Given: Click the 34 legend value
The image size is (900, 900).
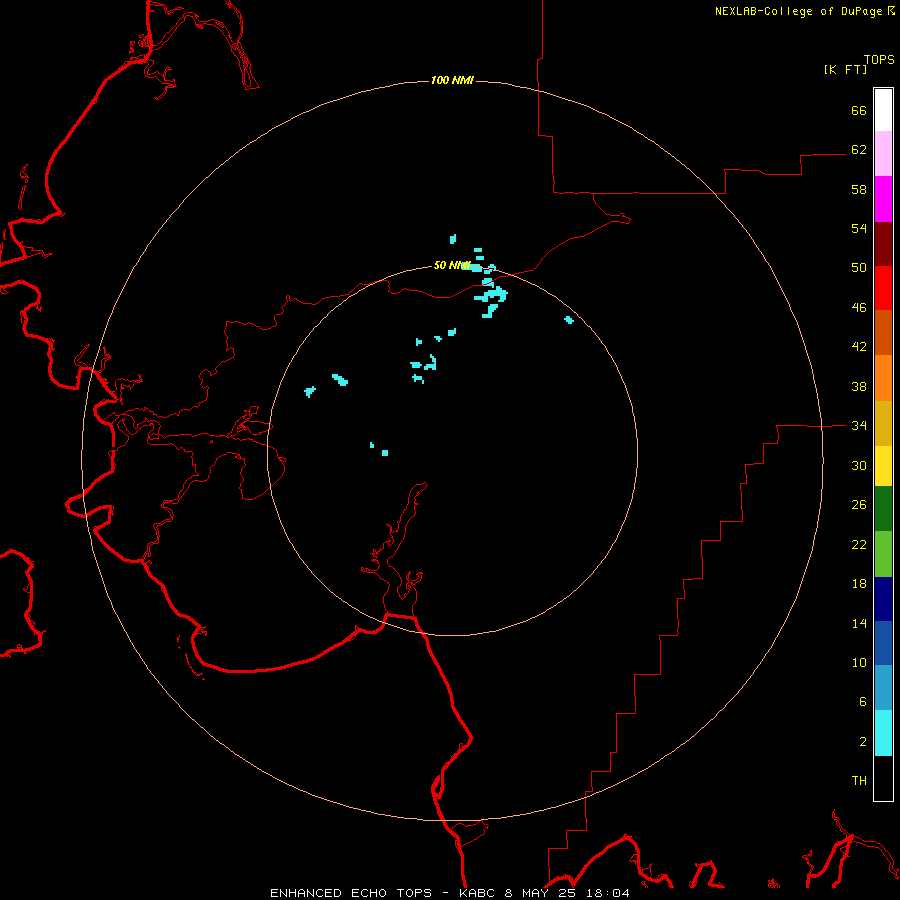Looking at the screenshot, I should (x=859, y=425).
